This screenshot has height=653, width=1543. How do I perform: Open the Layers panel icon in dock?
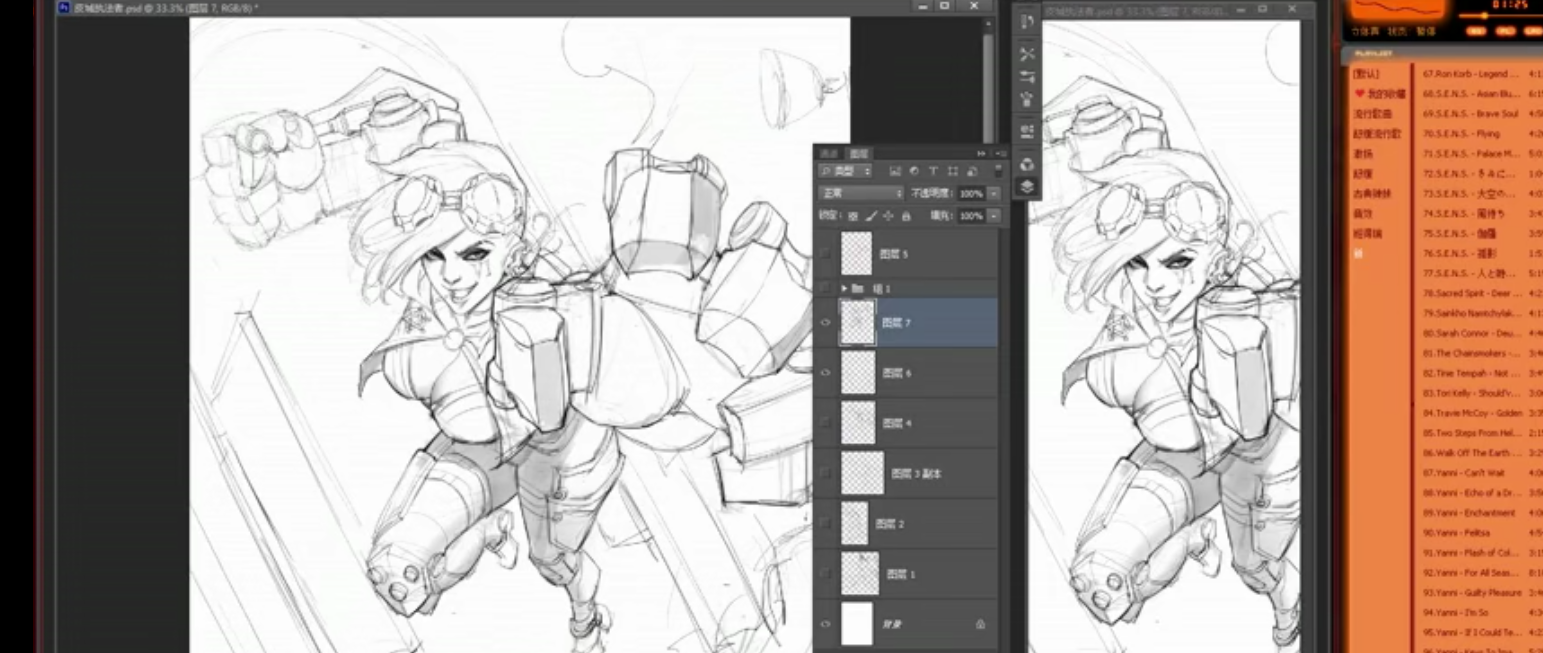coord(1026,186)
